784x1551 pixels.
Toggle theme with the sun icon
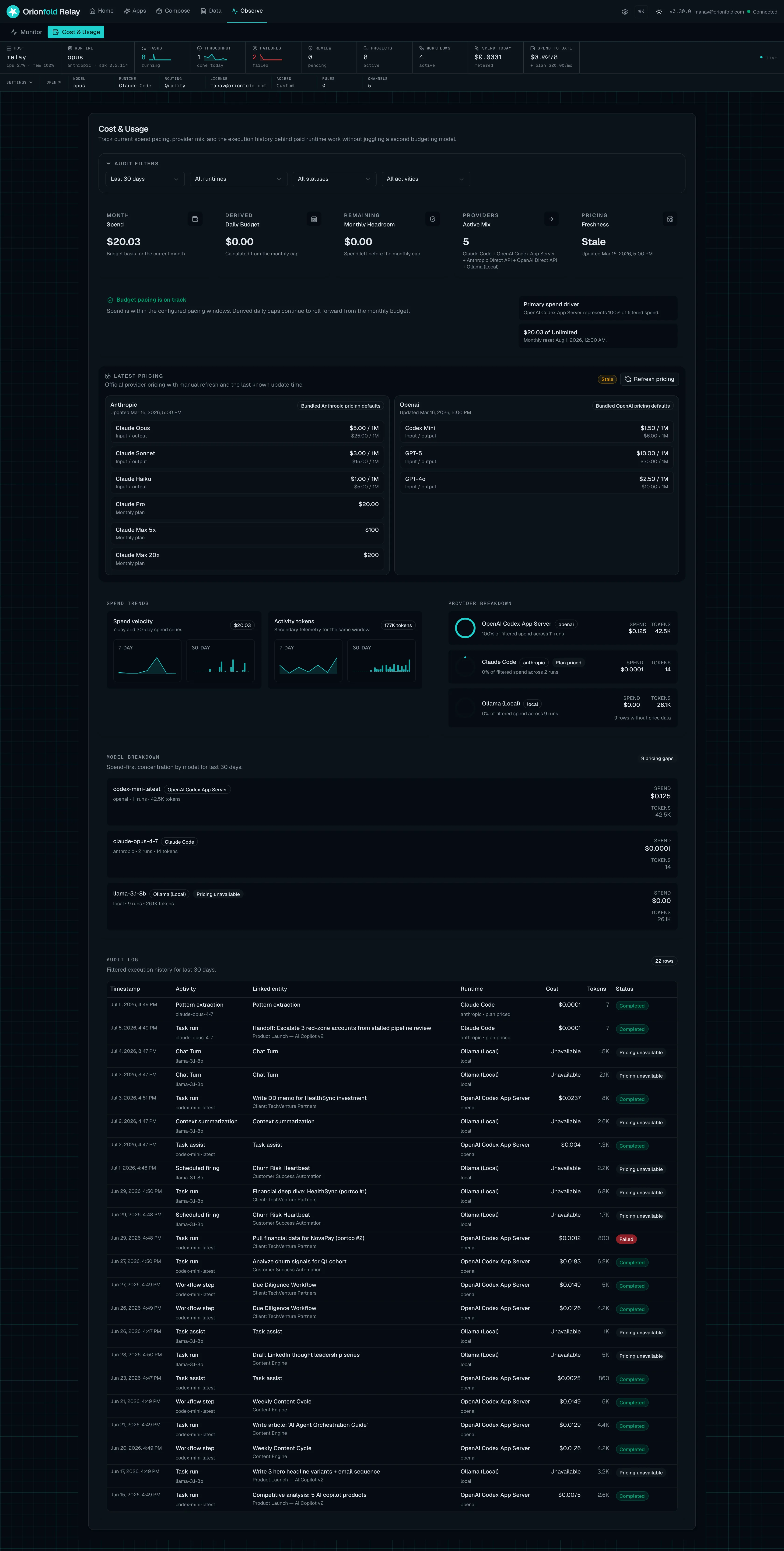point(659,11)
